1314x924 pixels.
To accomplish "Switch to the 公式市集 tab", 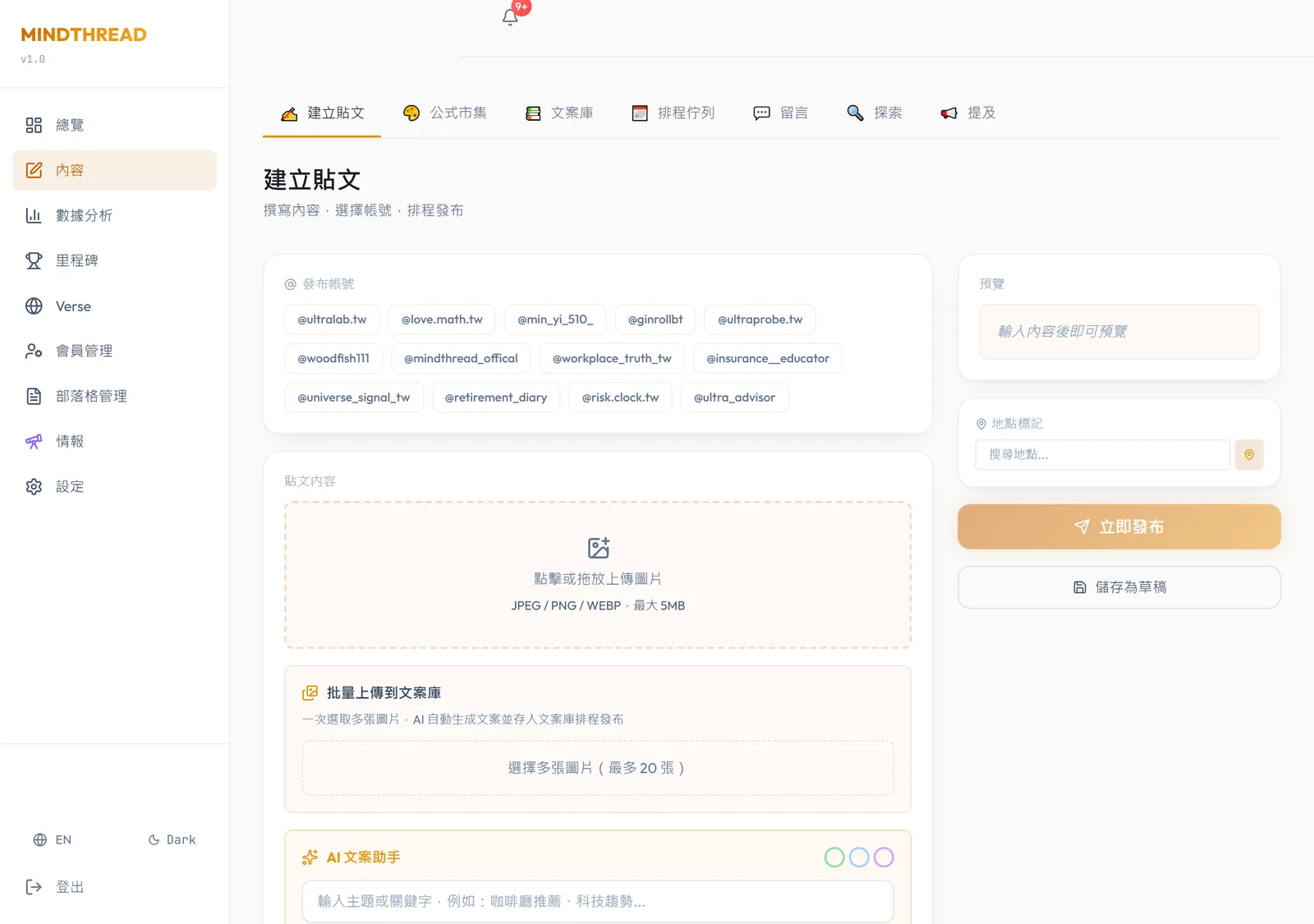I will click(444, 113).
